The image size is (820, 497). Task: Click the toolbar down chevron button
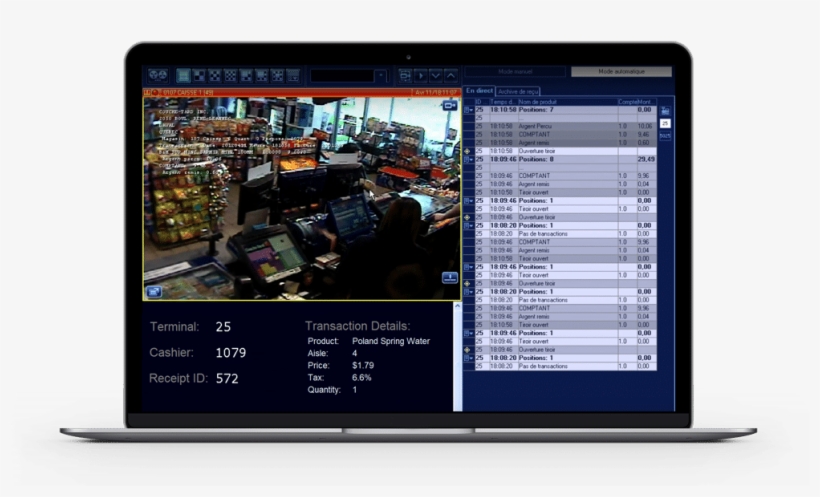(436, 76)
